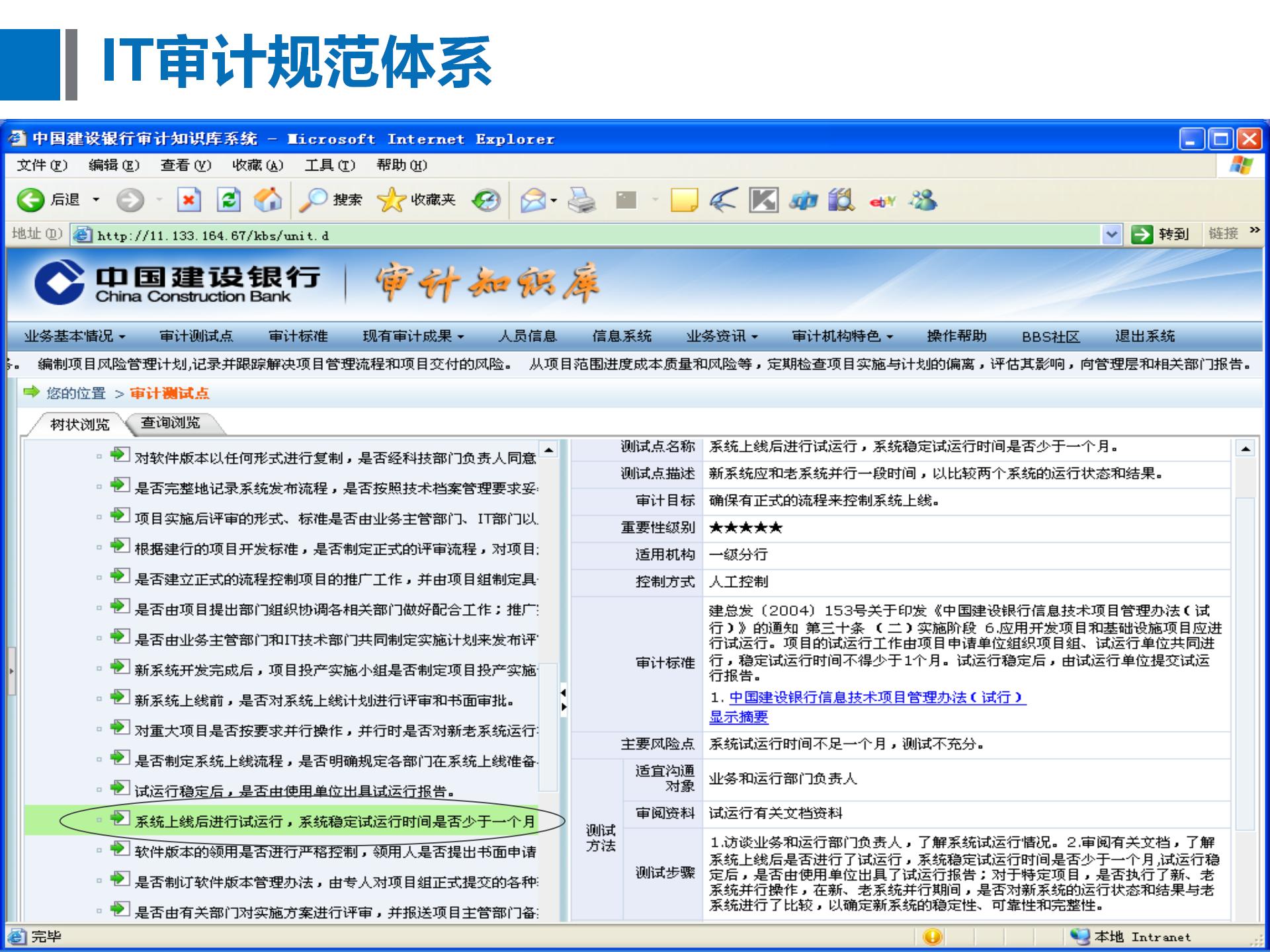The width and height of the screenshot is (1270, 952).
Task: Switch to the 查询浏览 tab
Action: tap(171, 423)
